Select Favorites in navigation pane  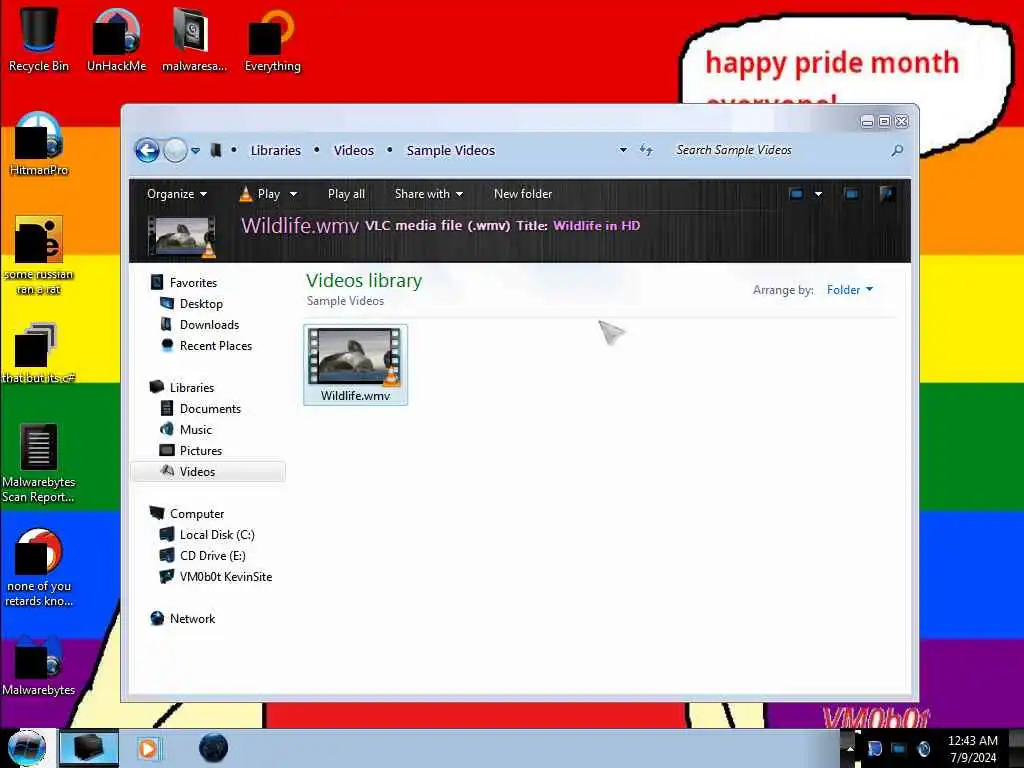point(193,282)
